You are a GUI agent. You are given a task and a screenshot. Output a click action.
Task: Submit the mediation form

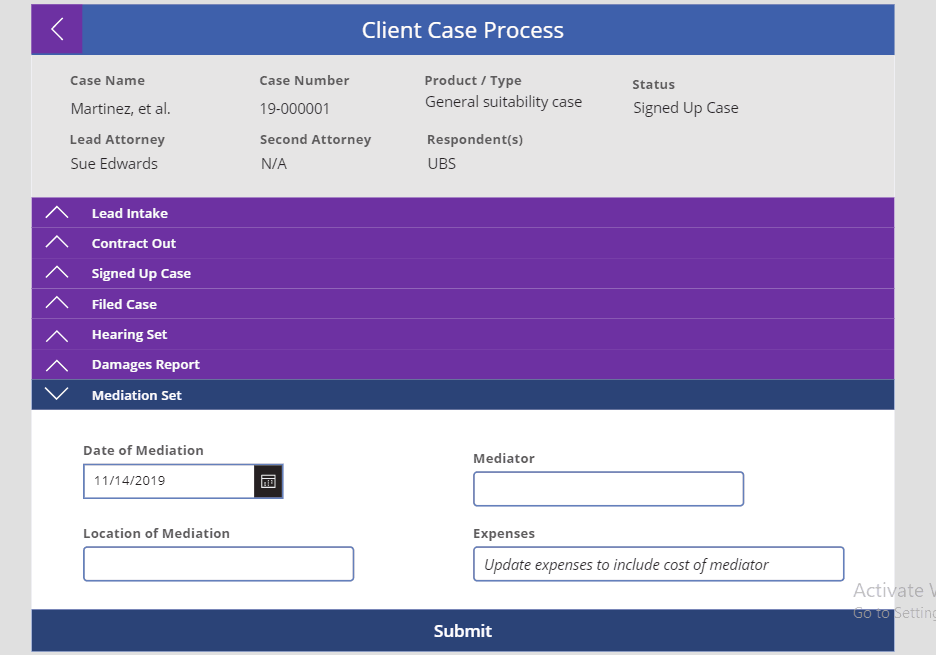[x=463, y=631]
